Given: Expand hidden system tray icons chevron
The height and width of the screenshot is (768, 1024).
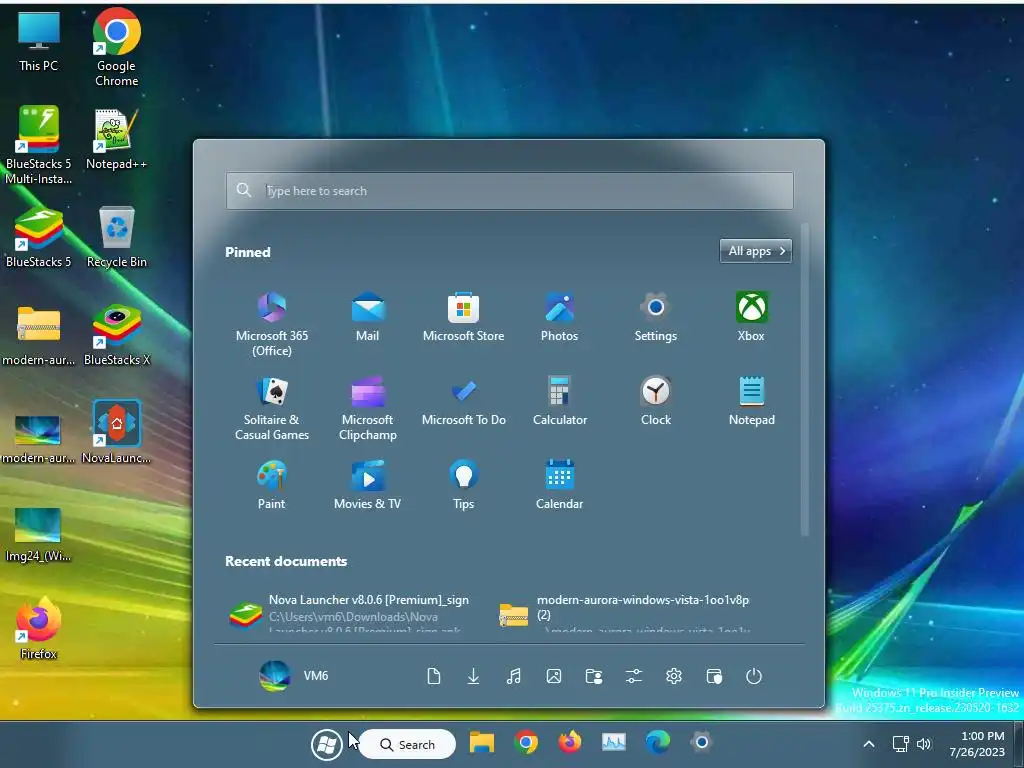Looking at the screenshot, I should [x=869, y=744].
